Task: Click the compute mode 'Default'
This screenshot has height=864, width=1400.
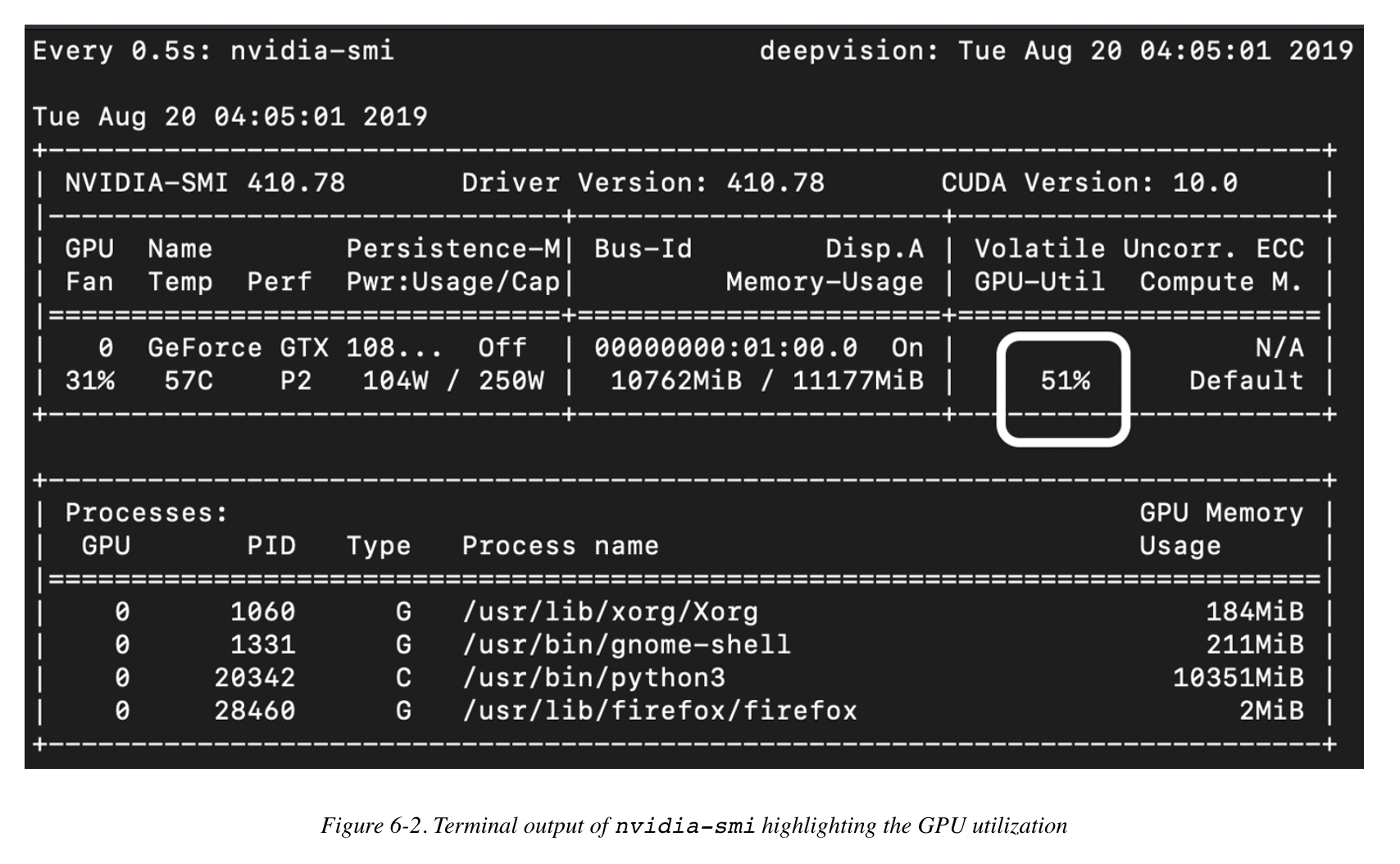Action: pos(1246,380)
